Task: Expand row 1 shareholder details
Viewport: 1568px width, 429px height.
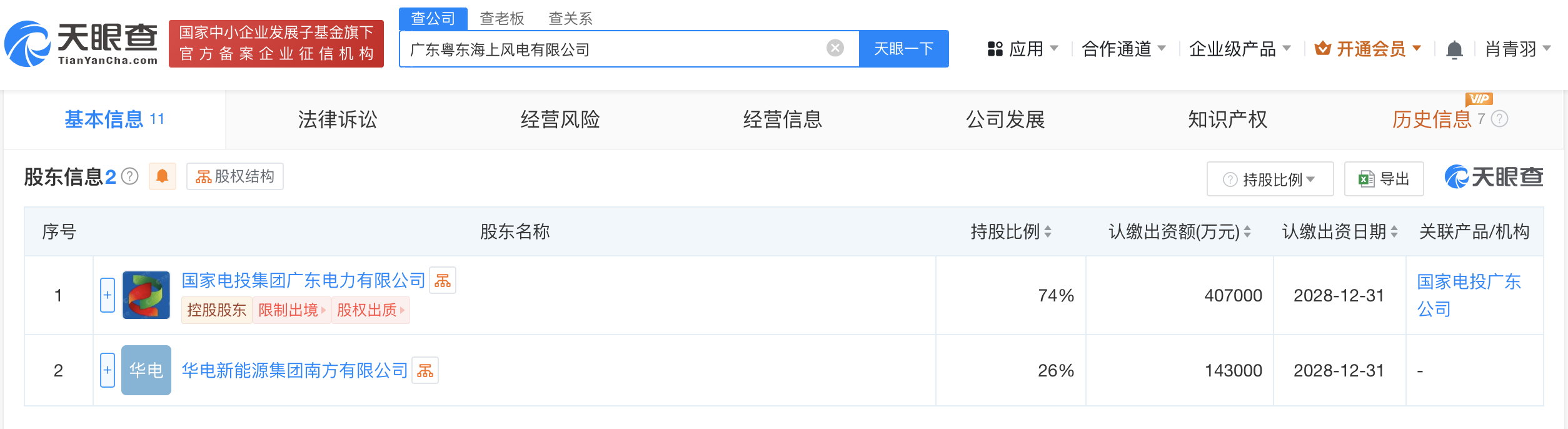Action: point(108,295)
